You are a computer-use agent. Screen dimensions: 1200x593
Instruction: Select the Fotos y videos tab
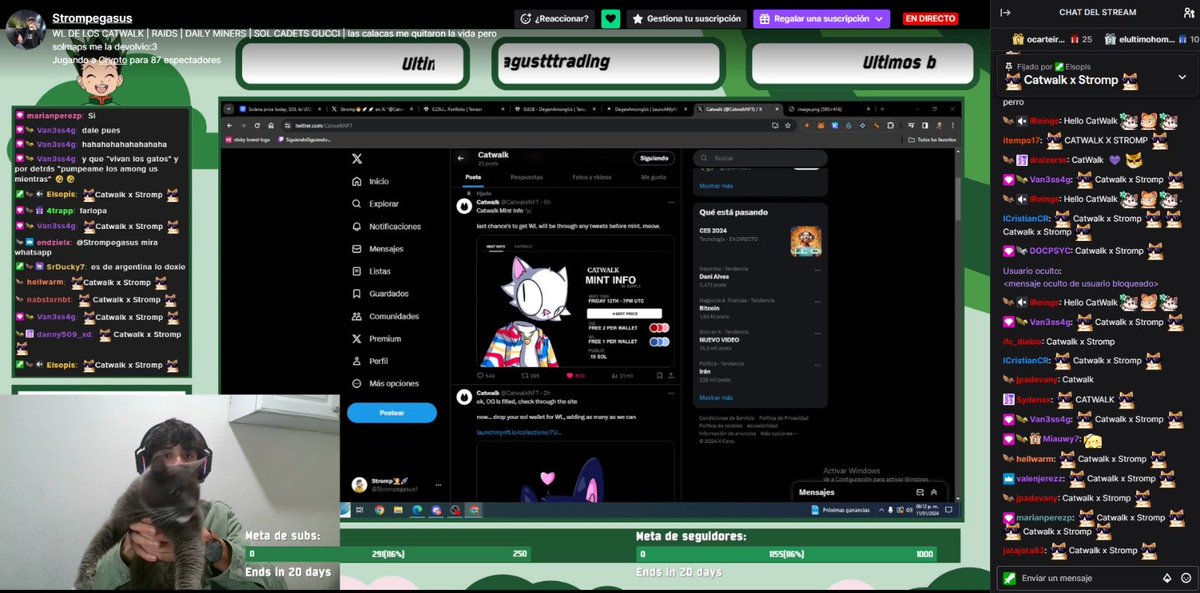[x=590, y=177]
